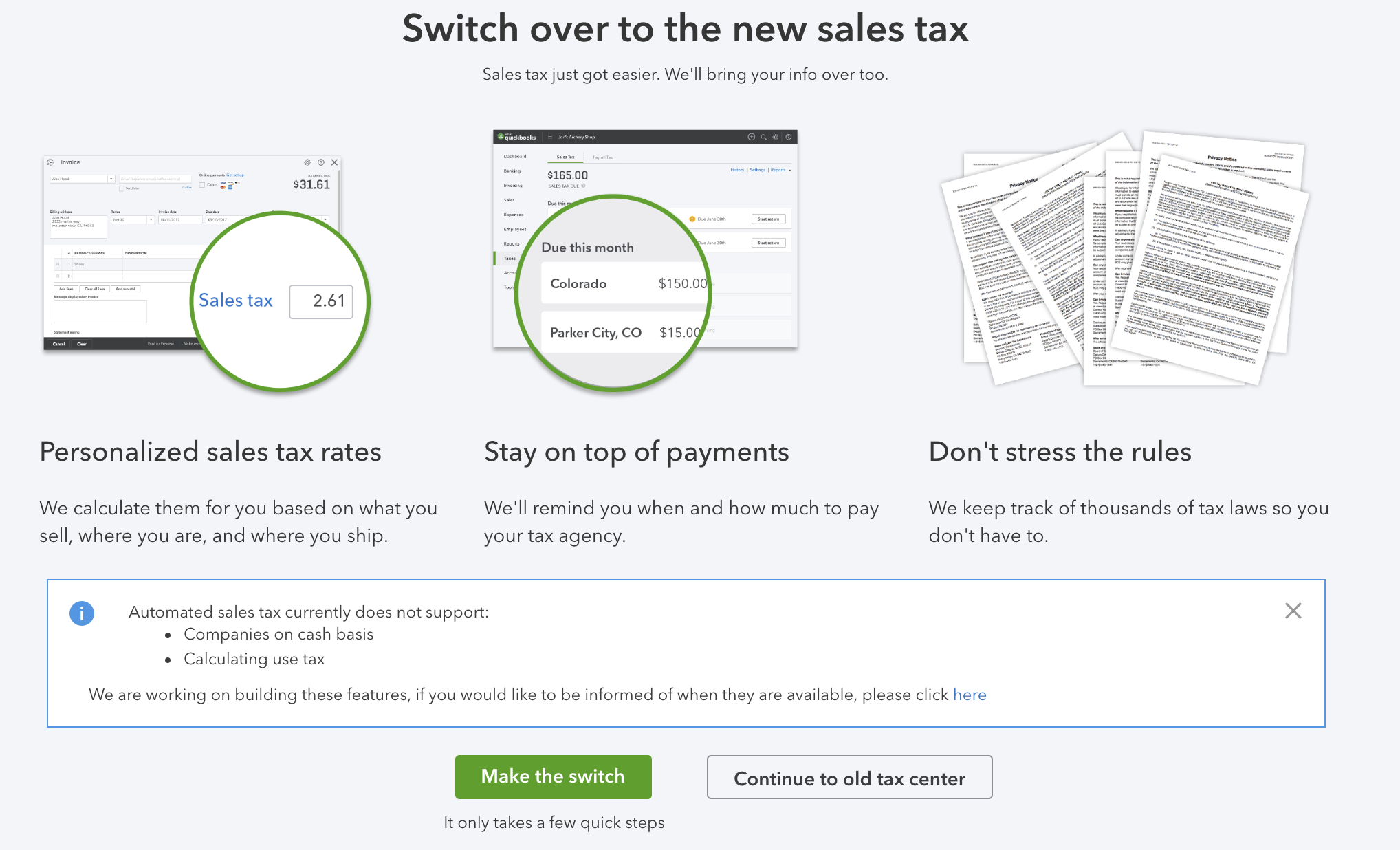Click the blue info icon in the notice
Screen dimensions: 1400x850
[82, 613]
